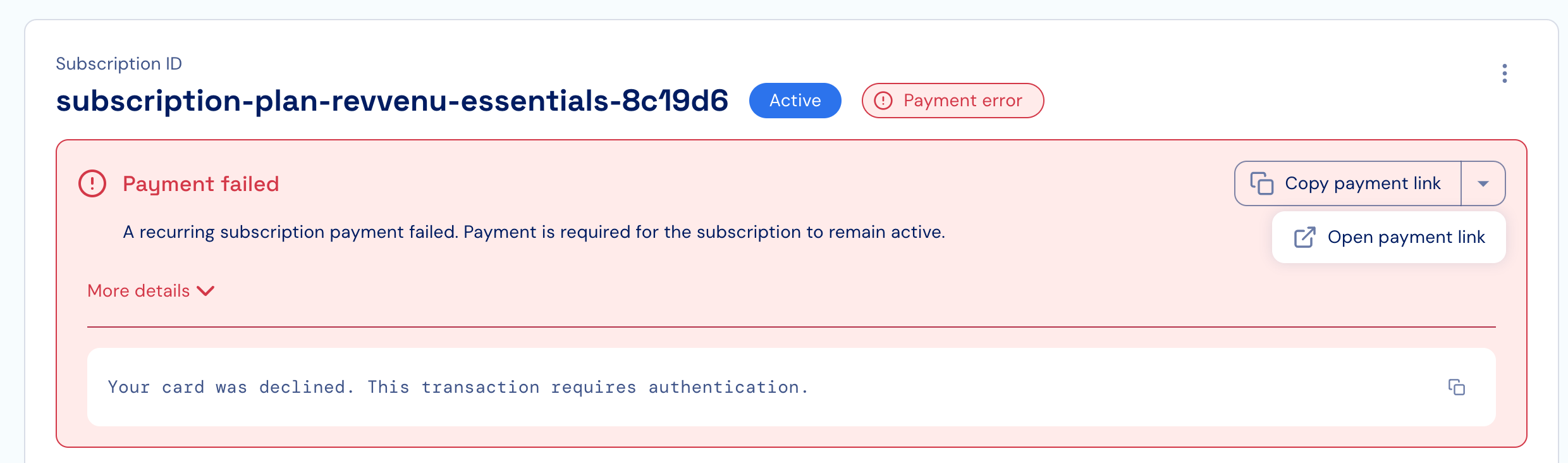Viewport: 1568px width, 463px height.
Task: Click the external-link icon in Open payment link
Action: pyautogui.click(x=1304, y=237)
